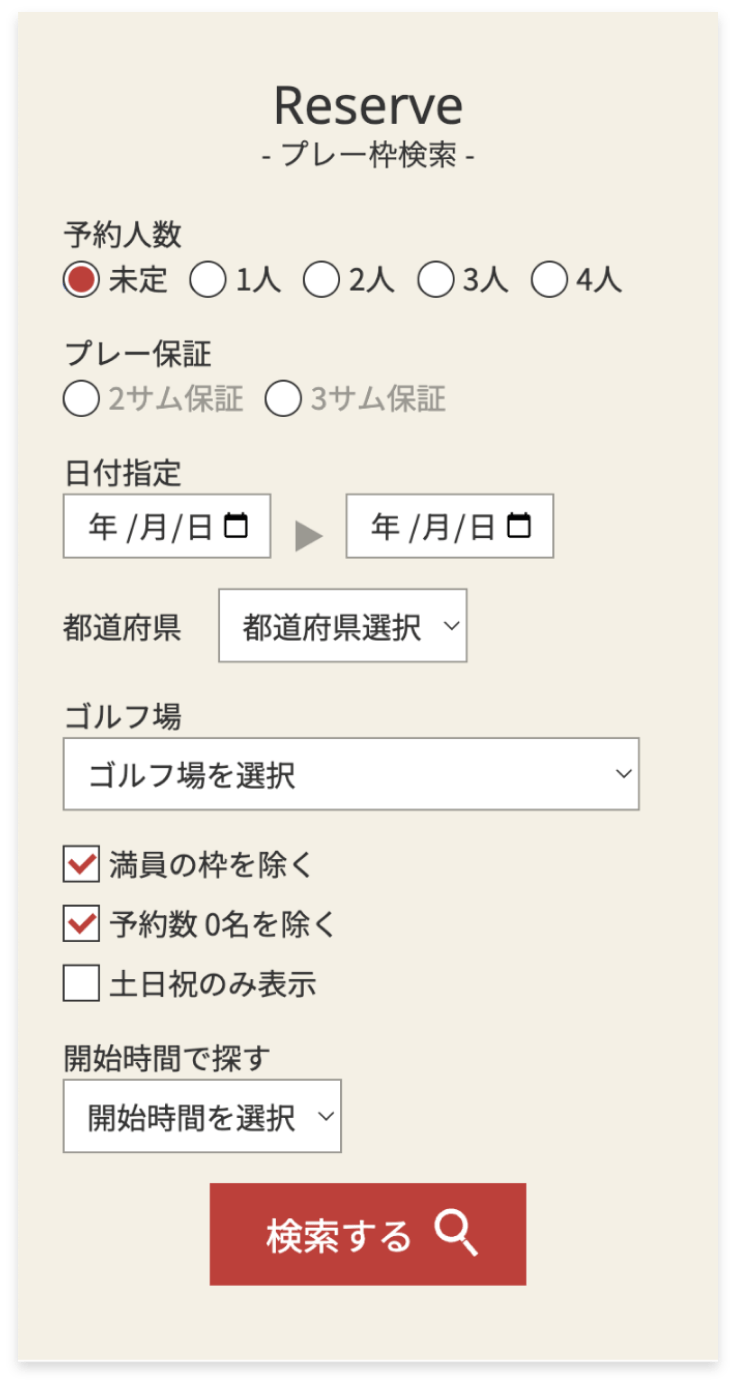Open the end date calendar picker icon
736x1387 pixels.
(x=519, y=526)
